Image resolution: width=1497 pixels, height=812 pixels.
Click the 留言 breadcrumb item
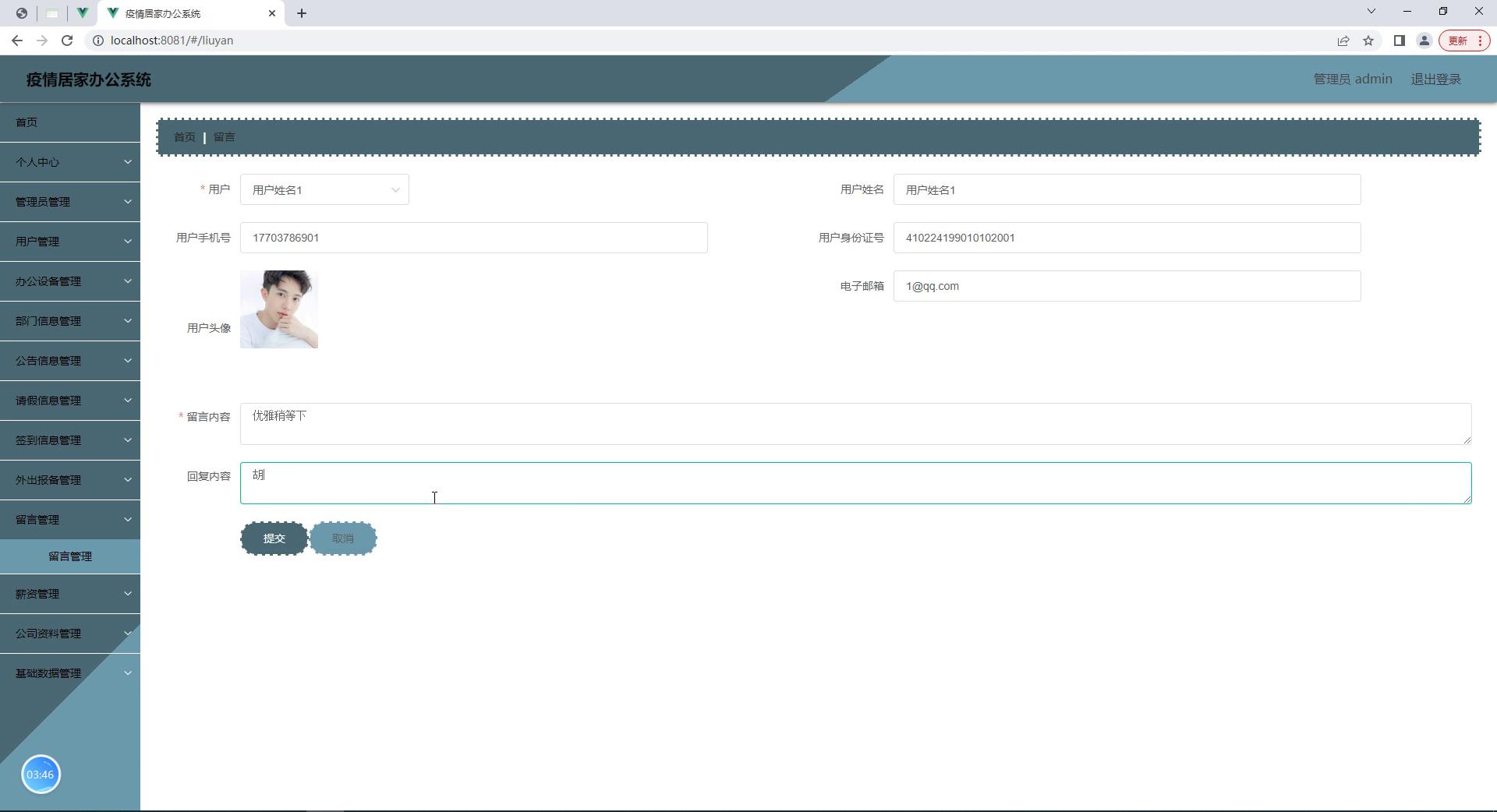(225, 137)
